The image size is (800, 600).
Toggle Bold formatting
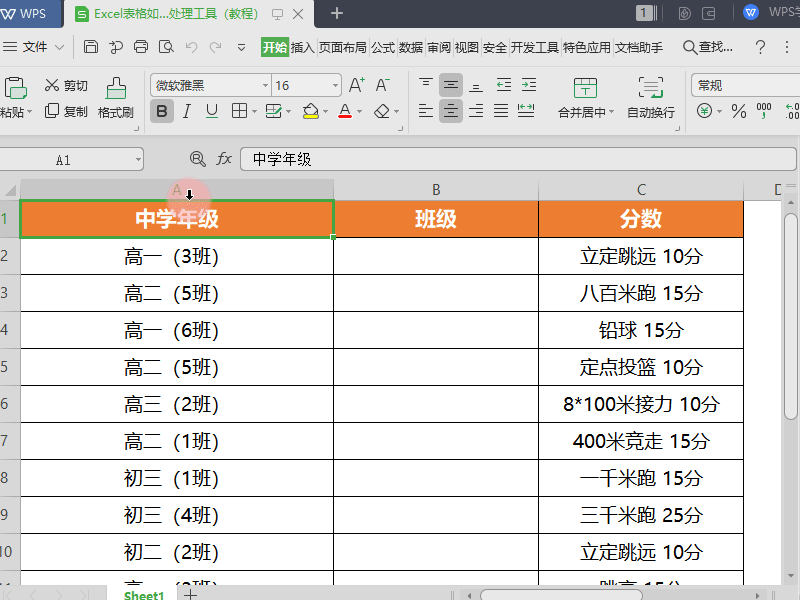tap(162, 111)
